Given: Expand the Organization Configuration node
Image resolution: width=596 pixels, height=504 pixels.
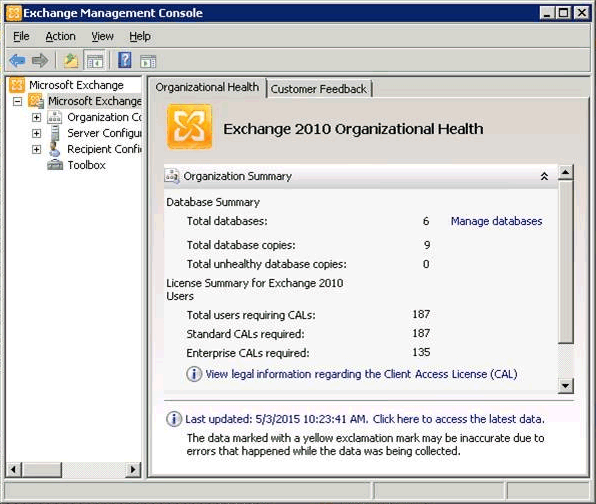Looking at the screenshot, I should click(36, 117).
